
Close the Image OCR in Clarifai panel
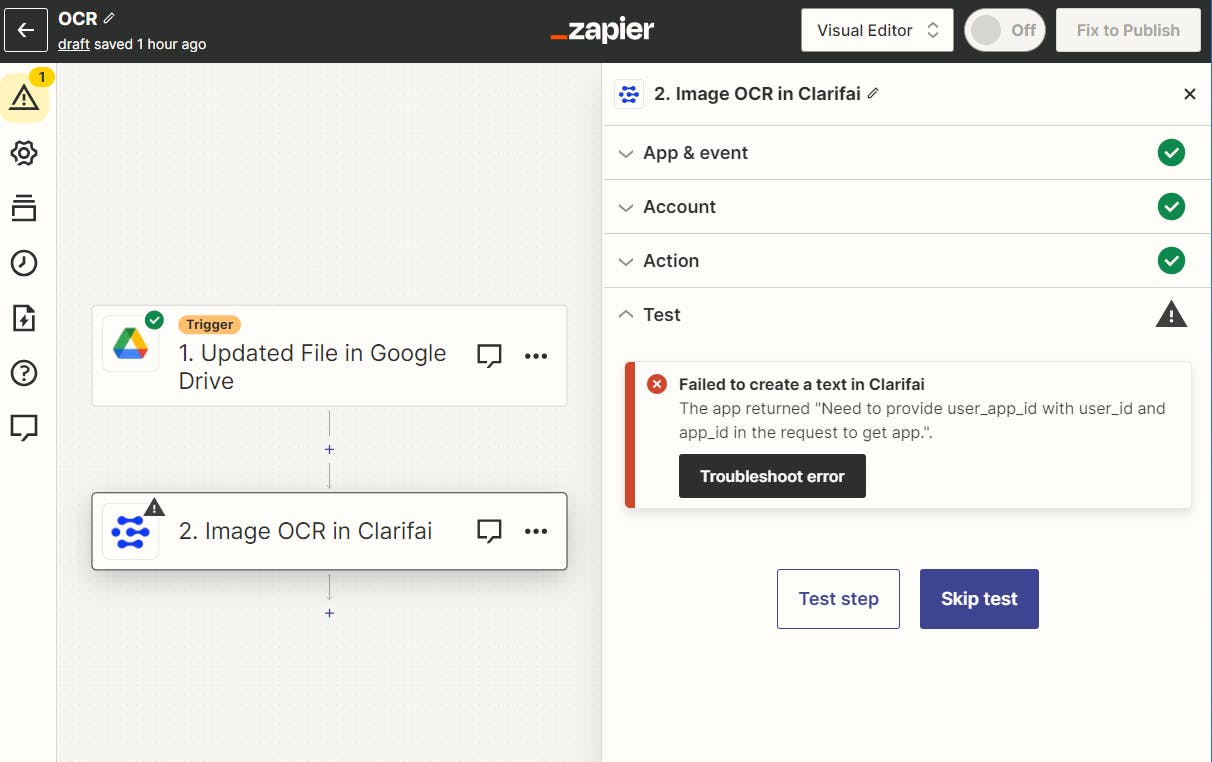click(x=1190, y=94)
